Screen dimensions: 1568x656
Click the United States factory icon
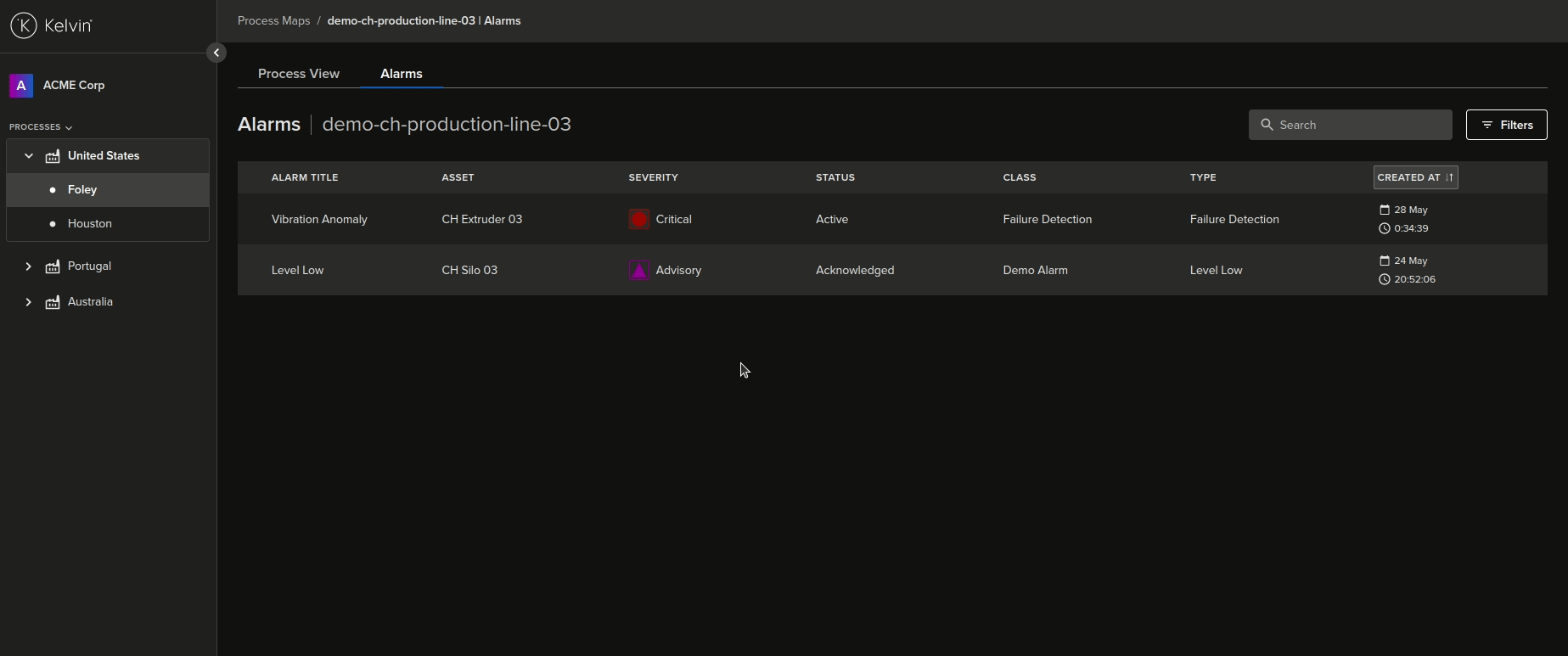point(53,156)
